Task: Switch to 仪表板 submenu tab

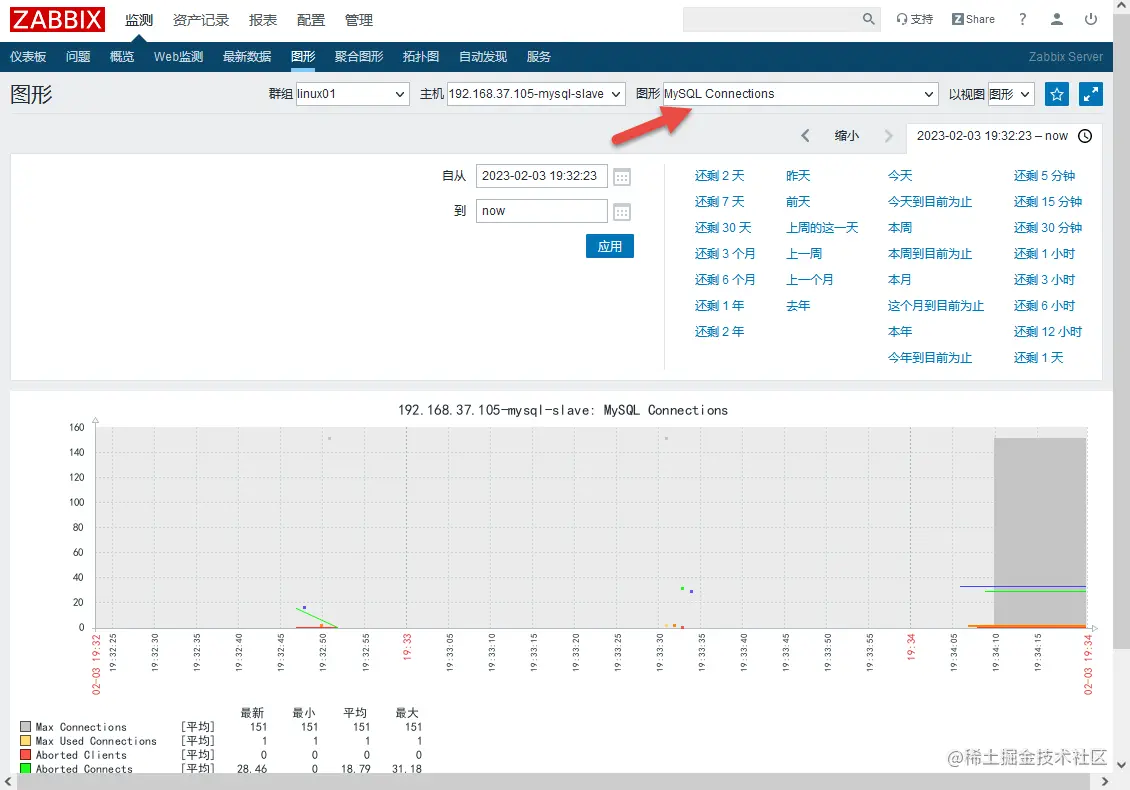Action: [28, 56]
